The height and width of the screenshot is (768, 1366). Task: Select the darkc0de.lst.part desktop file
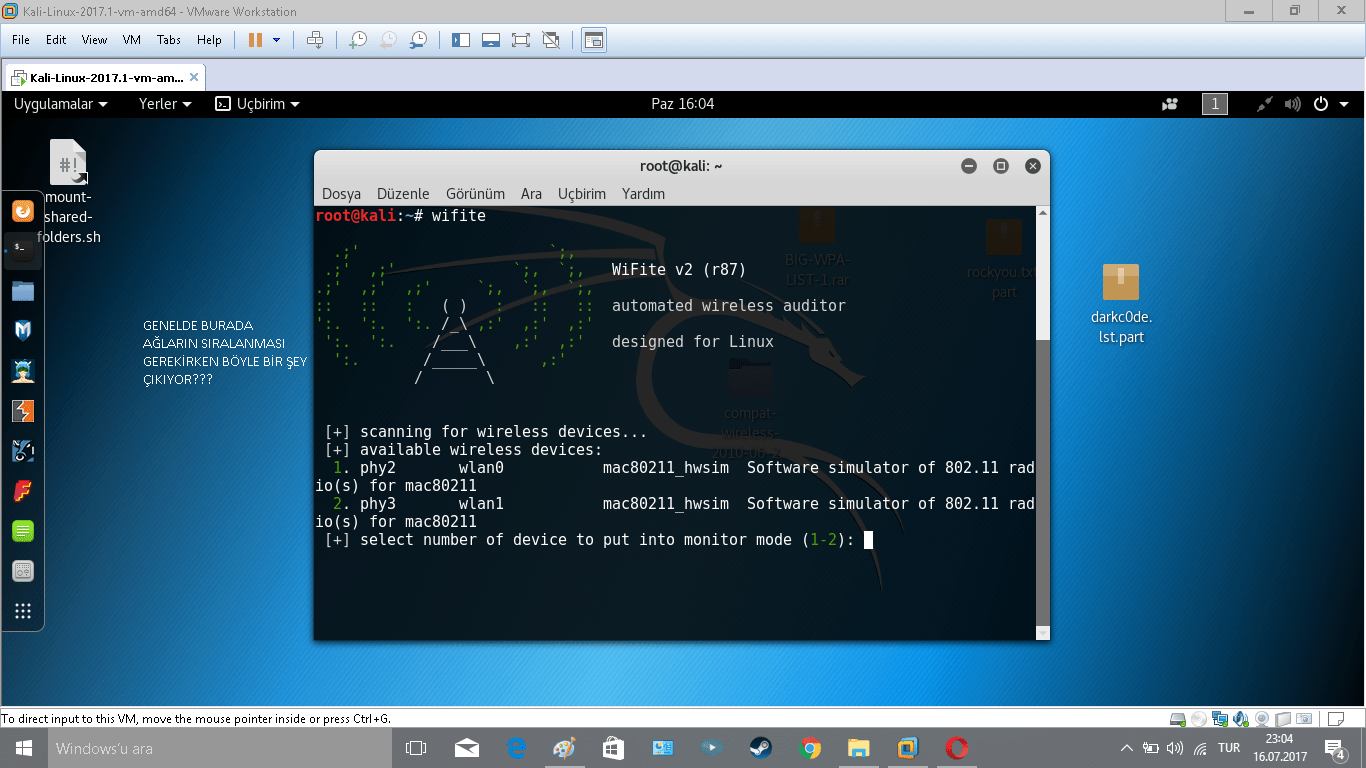pos(1121,304)
